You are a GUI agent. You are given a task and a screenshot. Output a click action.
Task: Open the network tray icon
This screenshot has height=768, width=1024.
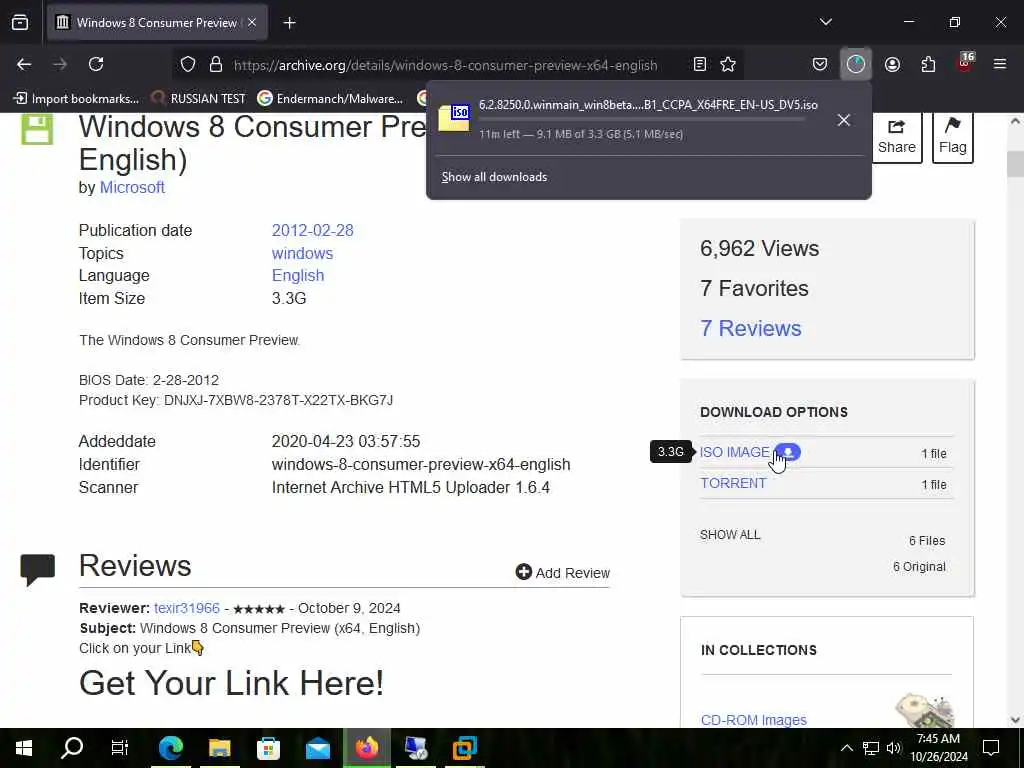point(871,748)
